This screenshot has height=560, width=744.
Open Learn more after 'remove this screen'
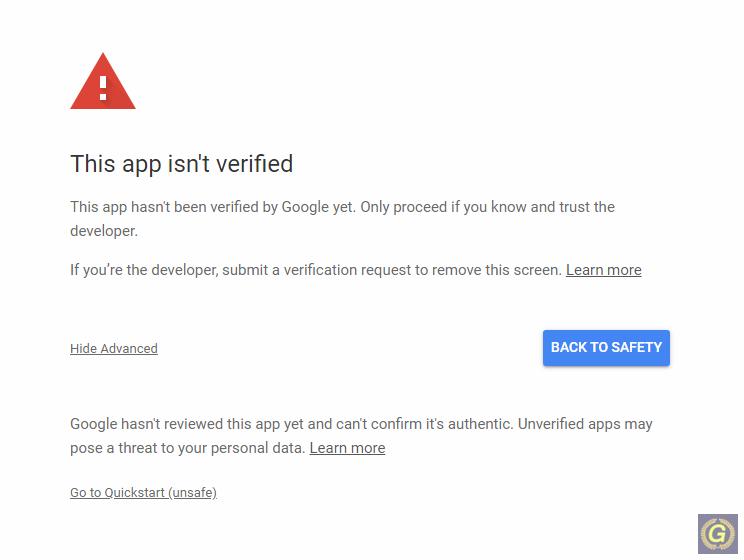tap(604, 270)
